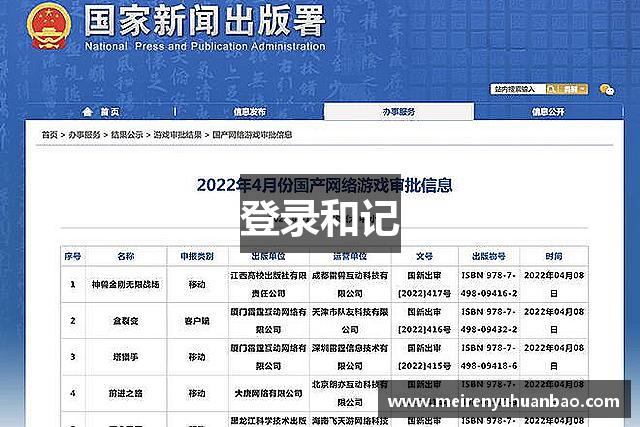The image size is (640, 427).
Task: Click the date cell in the 塔猎手 row
Action: point(554,357)
